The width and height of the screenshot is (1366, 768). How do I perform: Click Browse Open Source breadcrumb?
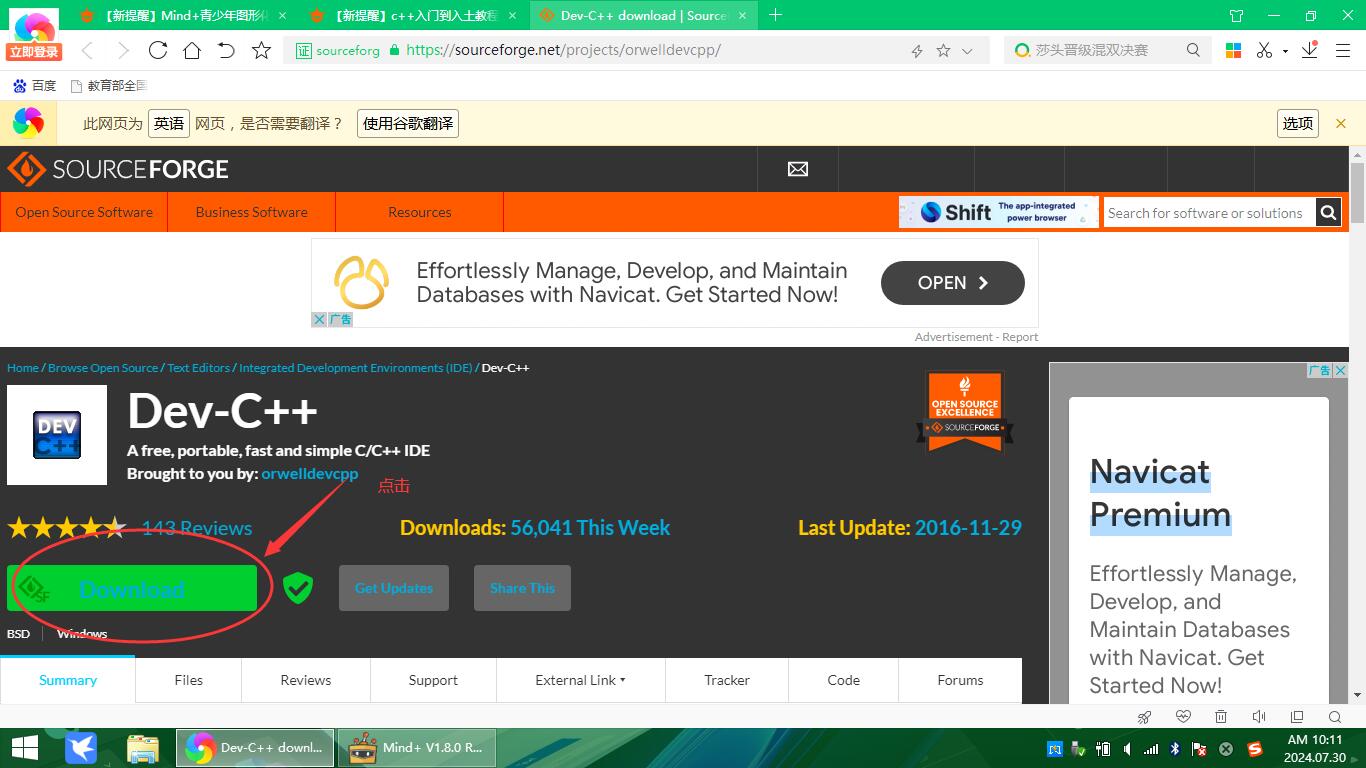[x=103, y=368]
